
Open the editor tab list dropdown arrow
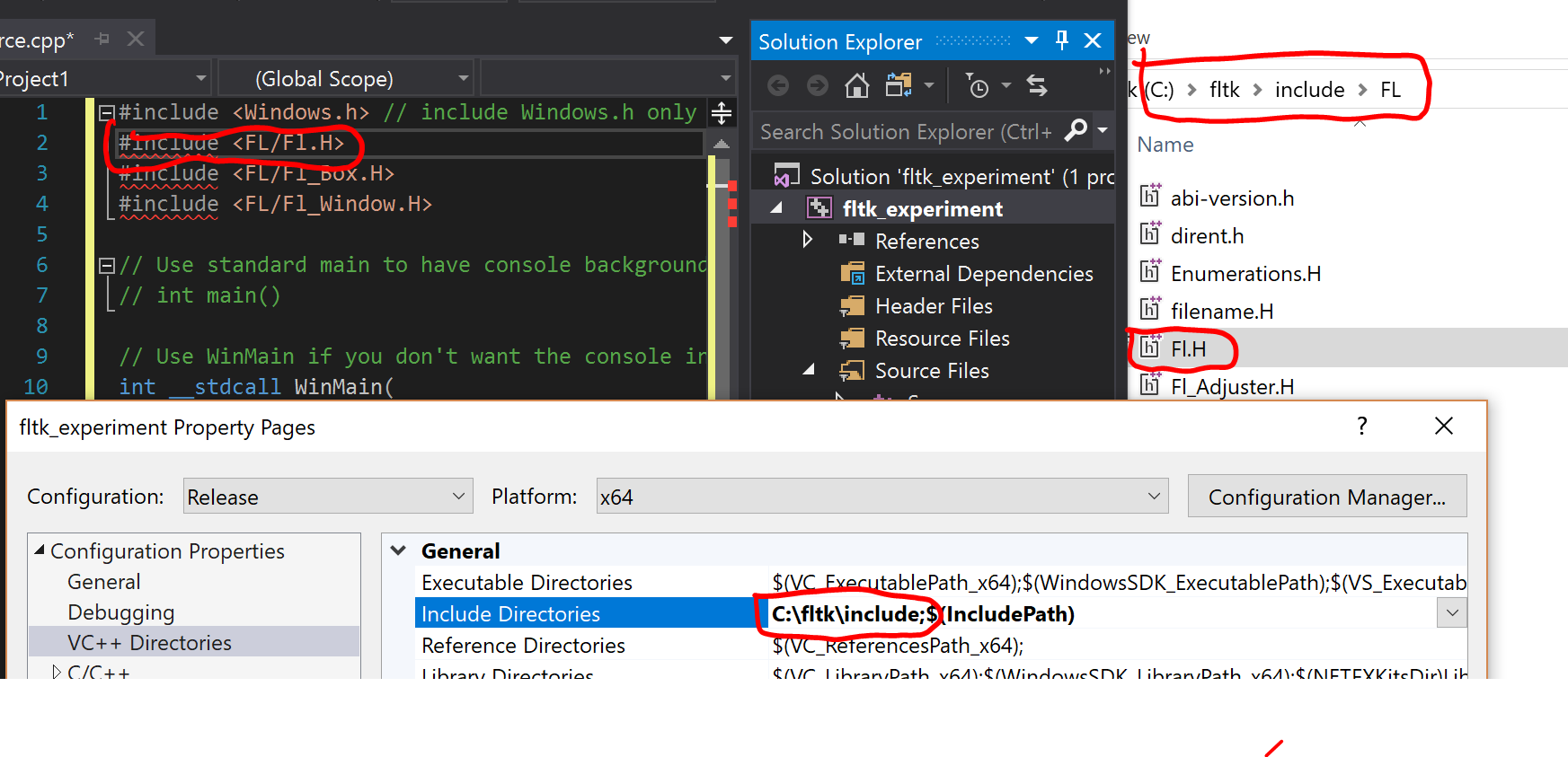point(726,40)
